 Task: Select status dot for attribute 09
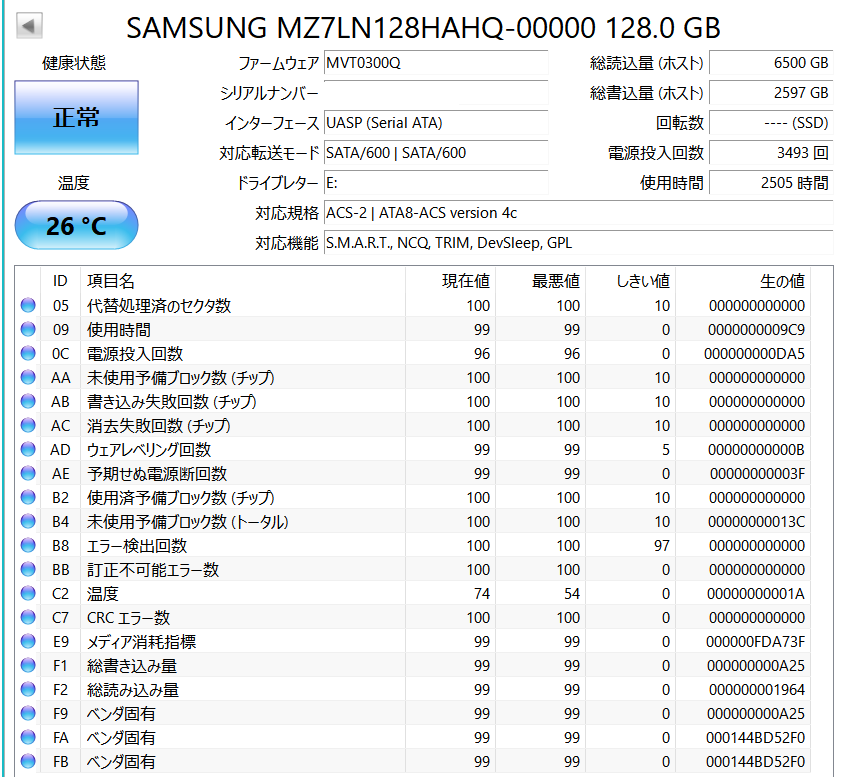[28, 329]
